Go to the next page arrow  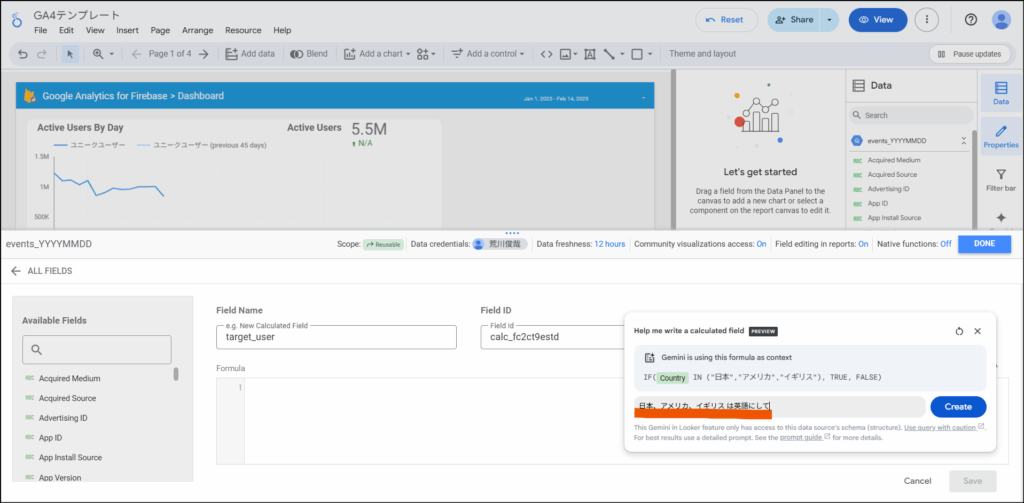(204, 54)
